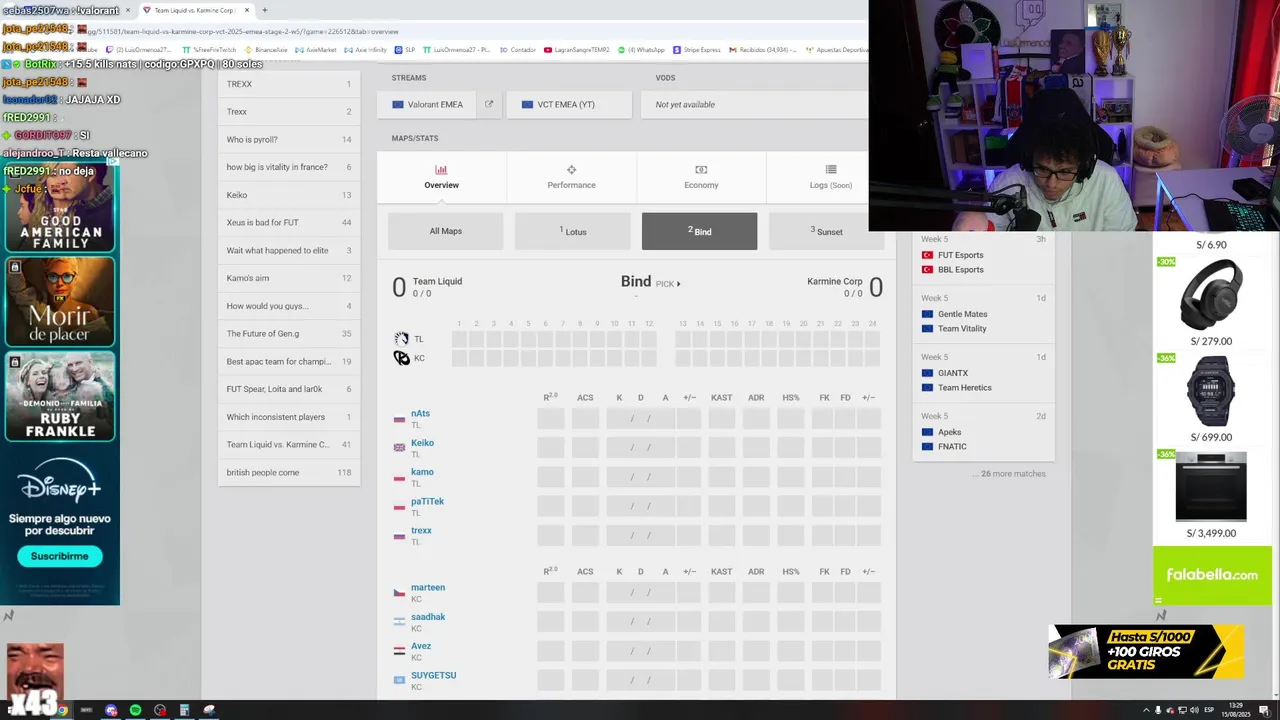Open a new browser tab with plus button
Viewport: 1280px width, 720px height.
pos(264,10)
